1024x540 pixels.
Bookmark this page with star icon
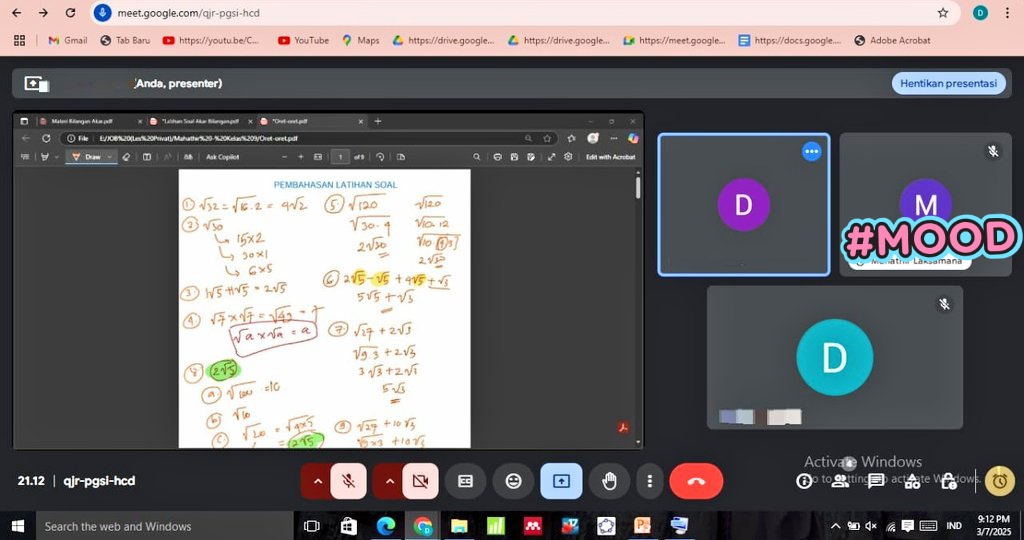coord(942,13)
